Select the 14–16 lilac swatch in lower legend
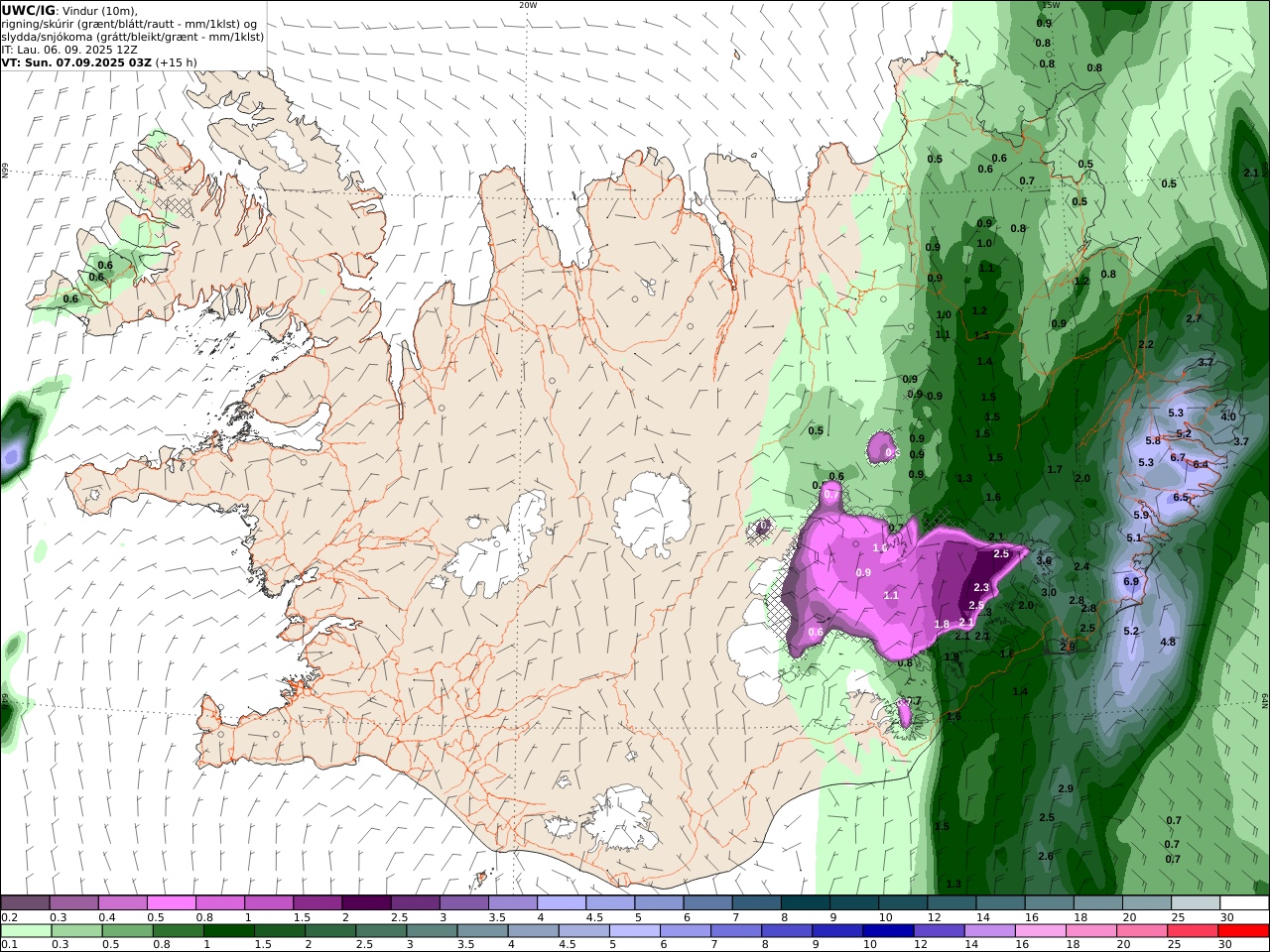 tap(988, 931)
